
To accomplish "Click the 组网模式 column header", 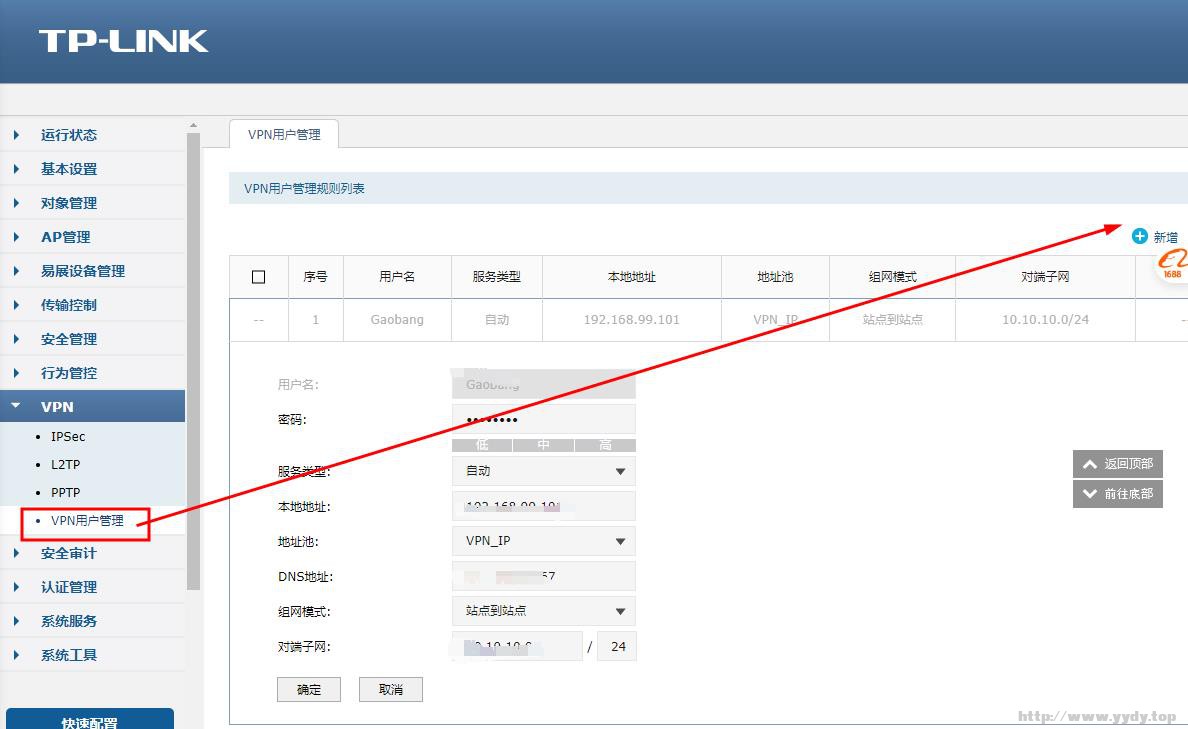I will point(893,277).
